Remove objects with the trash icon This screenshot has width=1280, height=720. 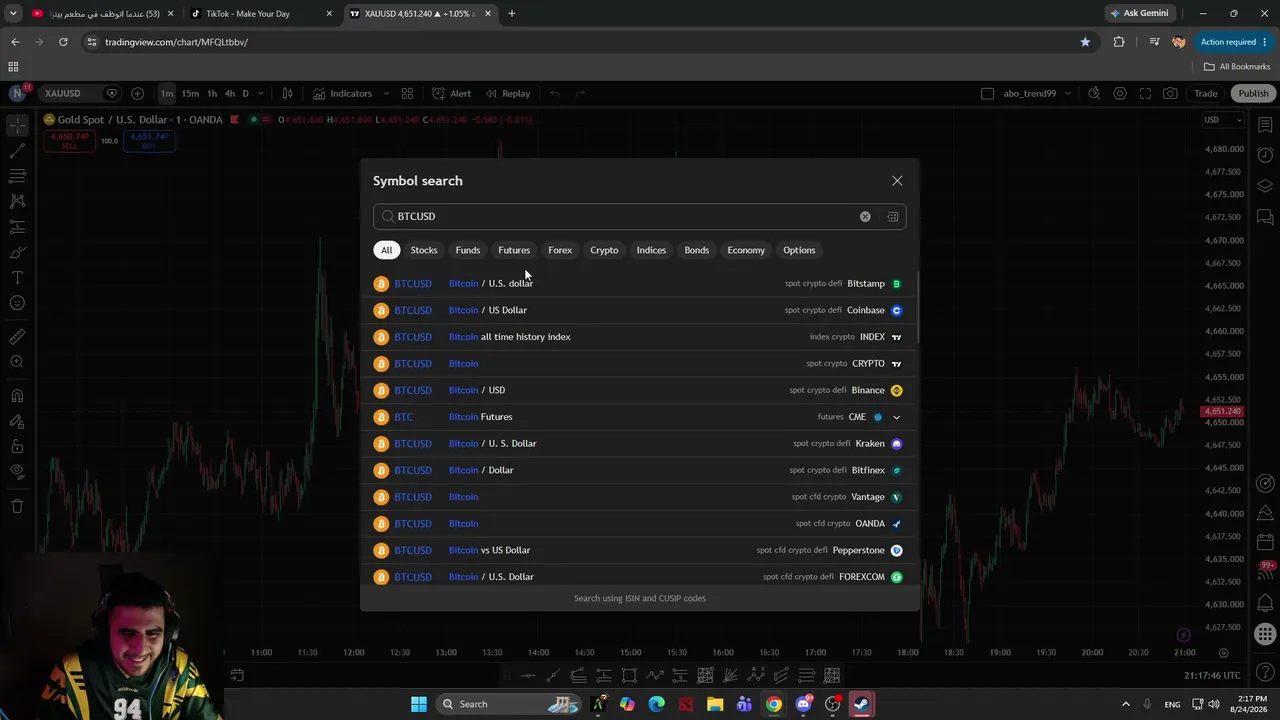(17, 506)
